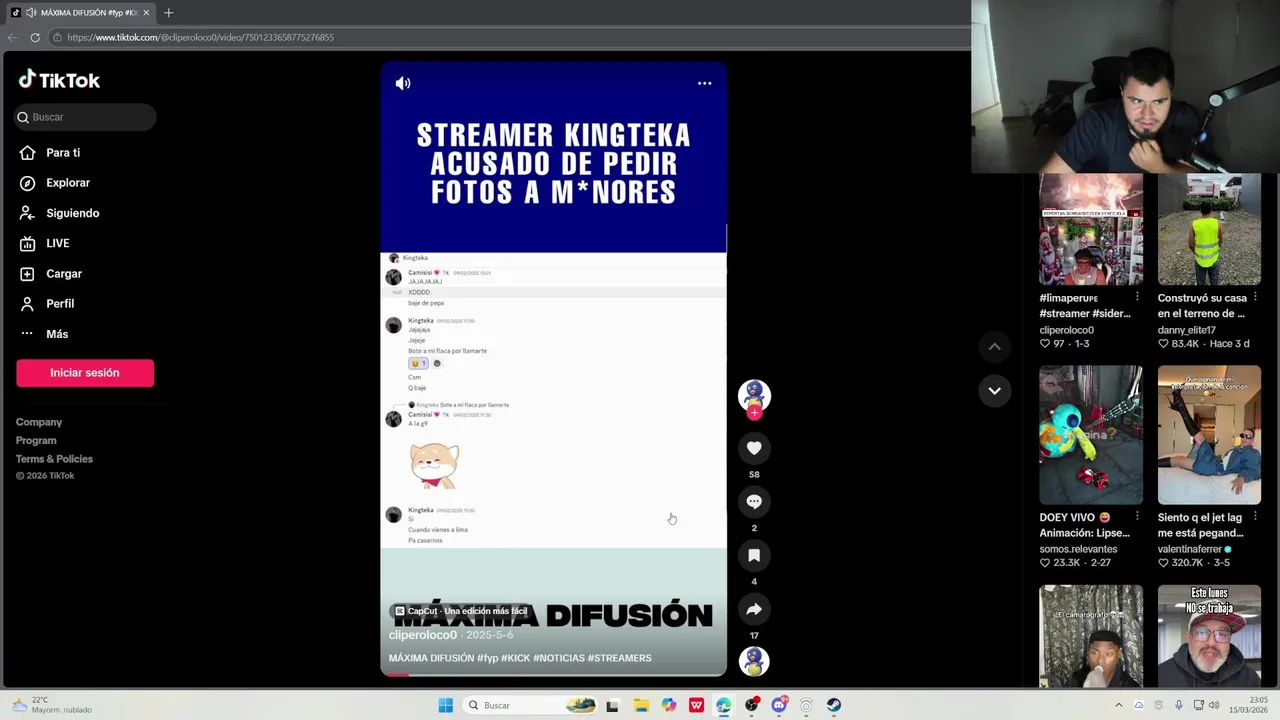Click the #fyp hashtag in the caption
Screen dimensions: 1280x720
click(x=488, y=658)
